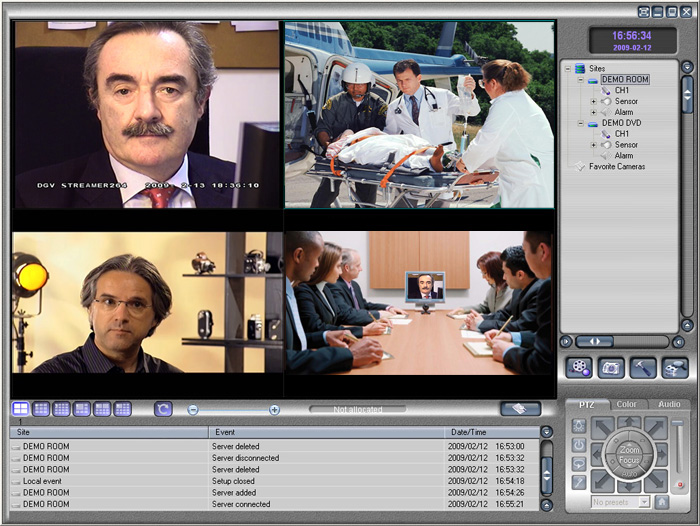
Task: Select the helicopter medical team video pane
Action: tap(420, 114)
